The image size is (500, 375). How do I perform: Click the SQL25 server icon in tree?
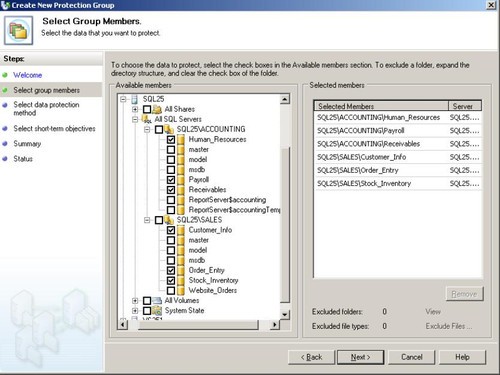click(x=134, y=99)
